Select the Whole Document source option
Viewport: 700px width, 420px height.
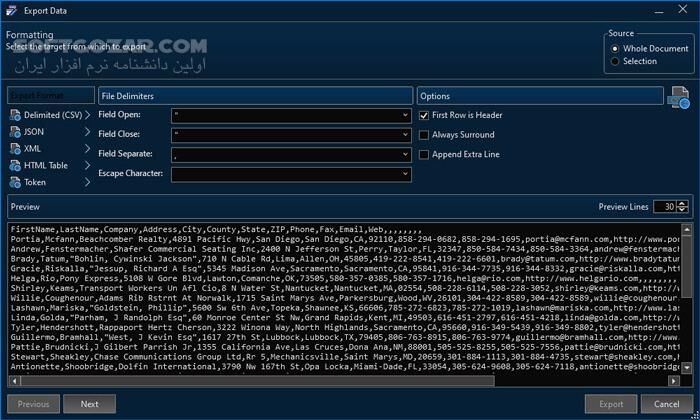pos(614,47)
